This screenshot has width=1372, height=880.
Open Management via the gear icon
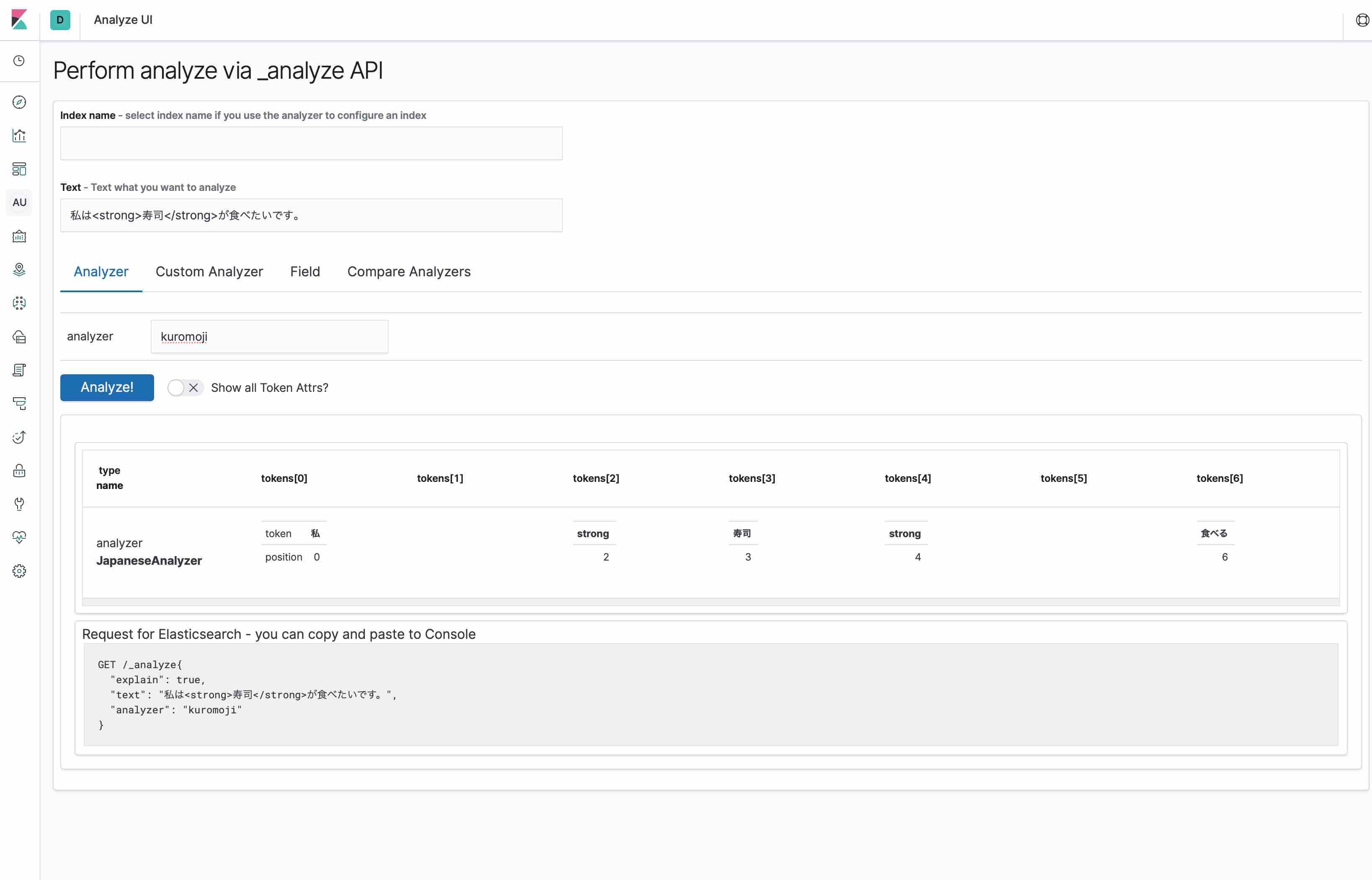coord(19,571)
